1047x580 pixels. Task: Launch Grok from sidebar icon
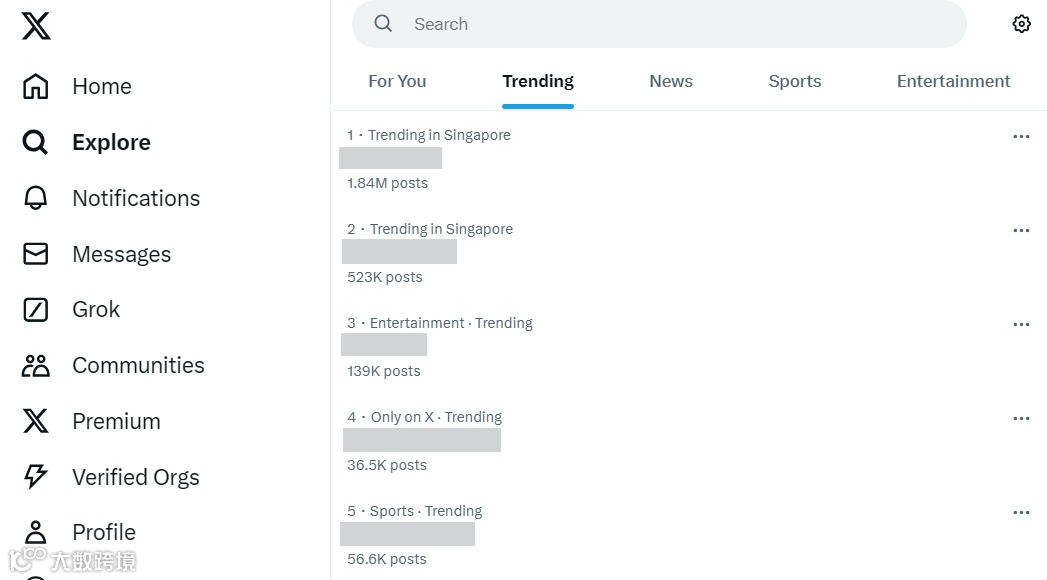(36, 310)
